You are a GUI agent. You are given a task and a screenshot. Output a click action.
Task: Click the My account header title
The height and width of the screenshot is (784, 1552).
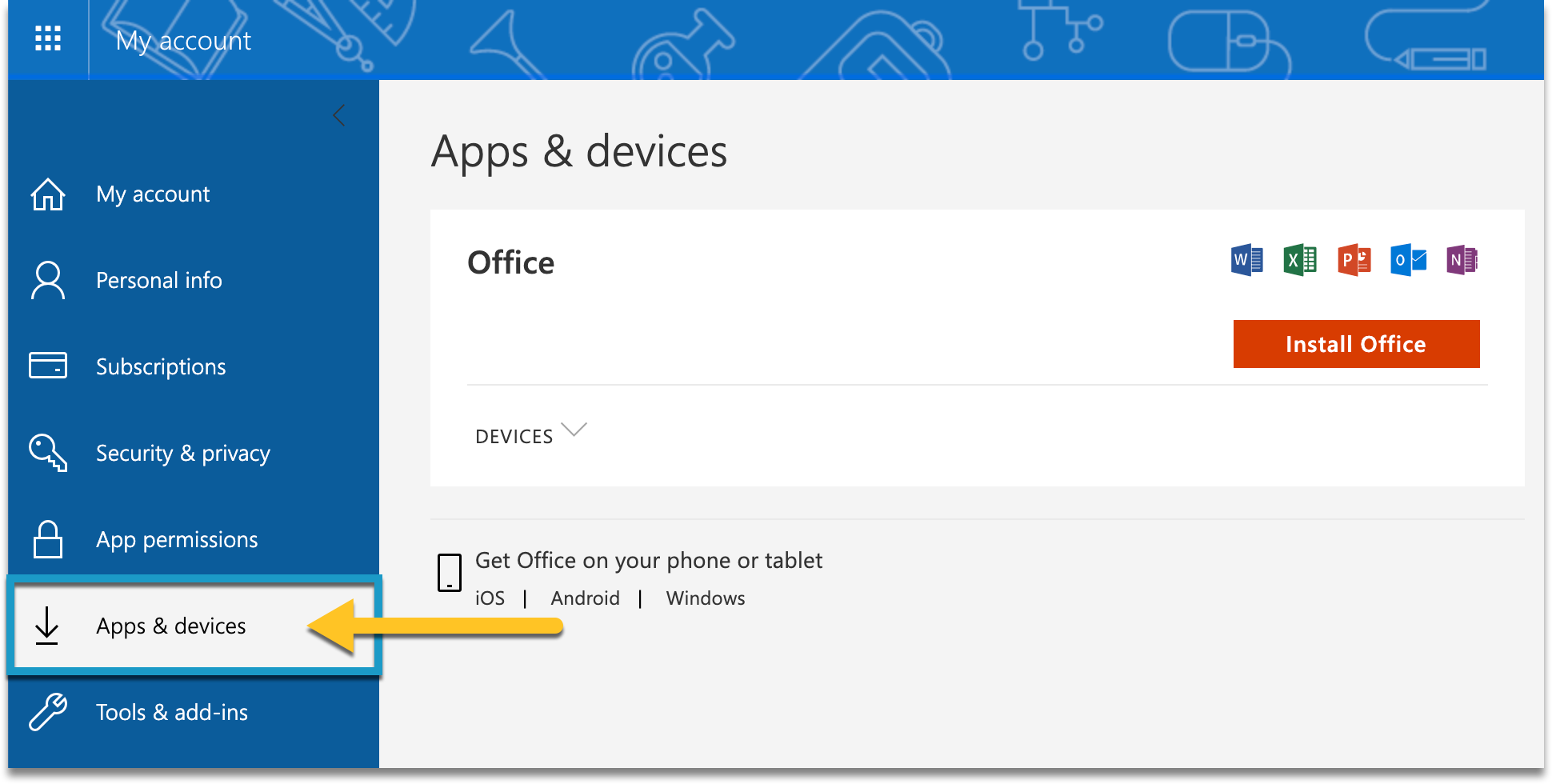pos(183,41)
